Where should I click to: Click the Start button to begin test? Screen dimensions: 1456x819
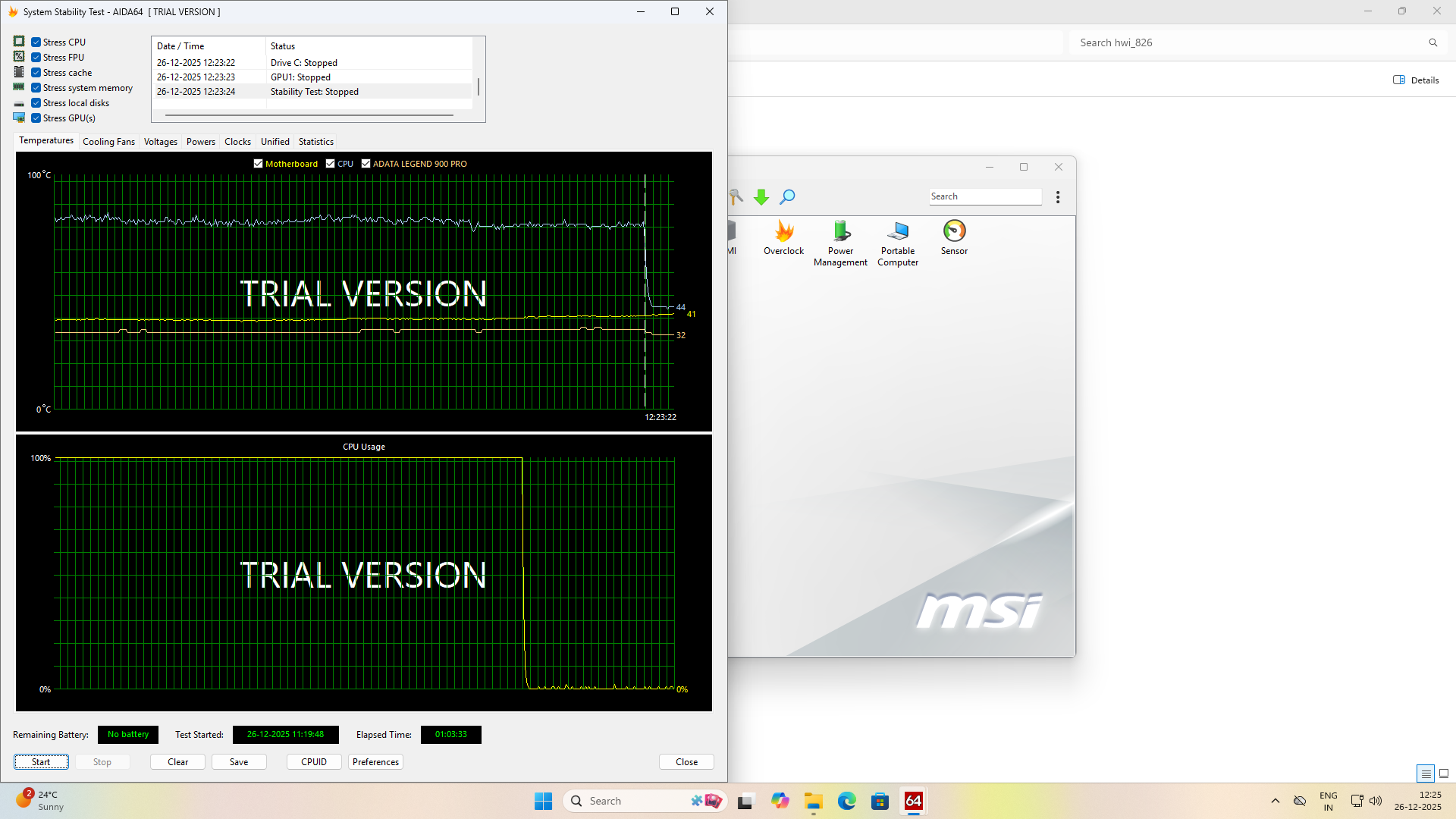click(41, 762)
